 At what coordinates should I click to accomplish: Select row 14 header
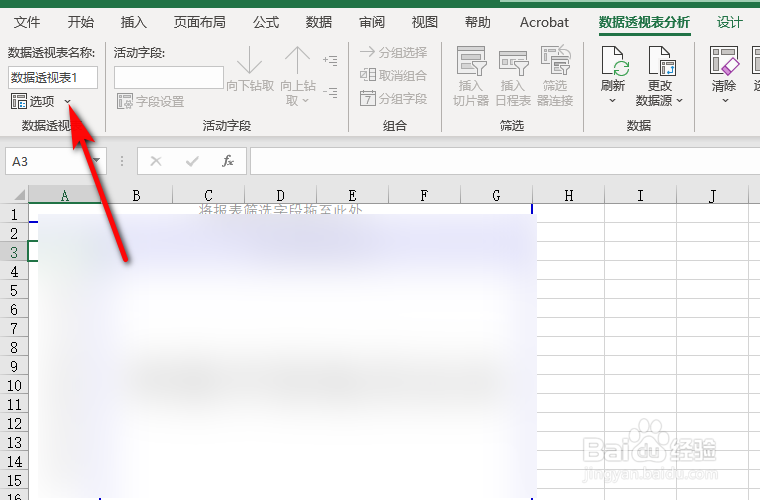click(x=14, y=461)
